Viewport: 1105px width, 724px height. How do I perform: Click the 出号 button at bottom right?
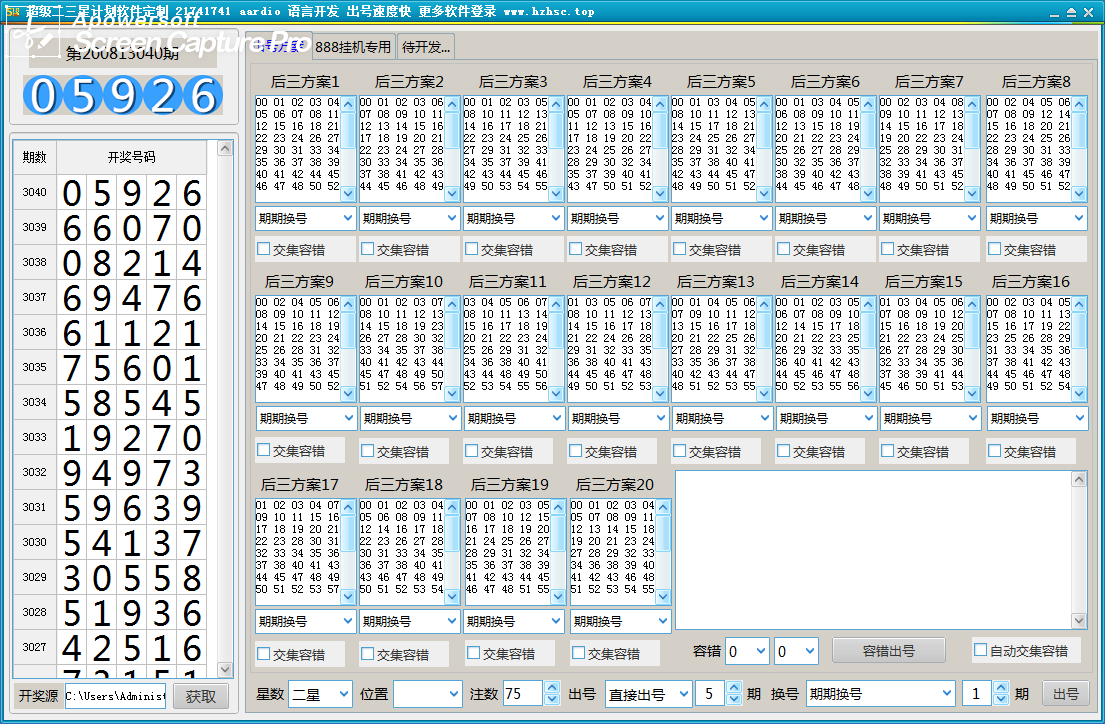click(1066, 694)
